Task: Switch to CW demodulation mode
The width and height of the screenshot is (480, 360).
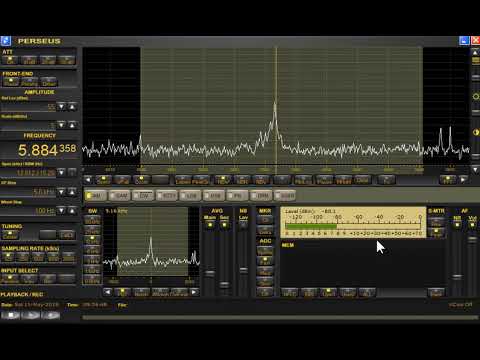Action: (143, 195)
